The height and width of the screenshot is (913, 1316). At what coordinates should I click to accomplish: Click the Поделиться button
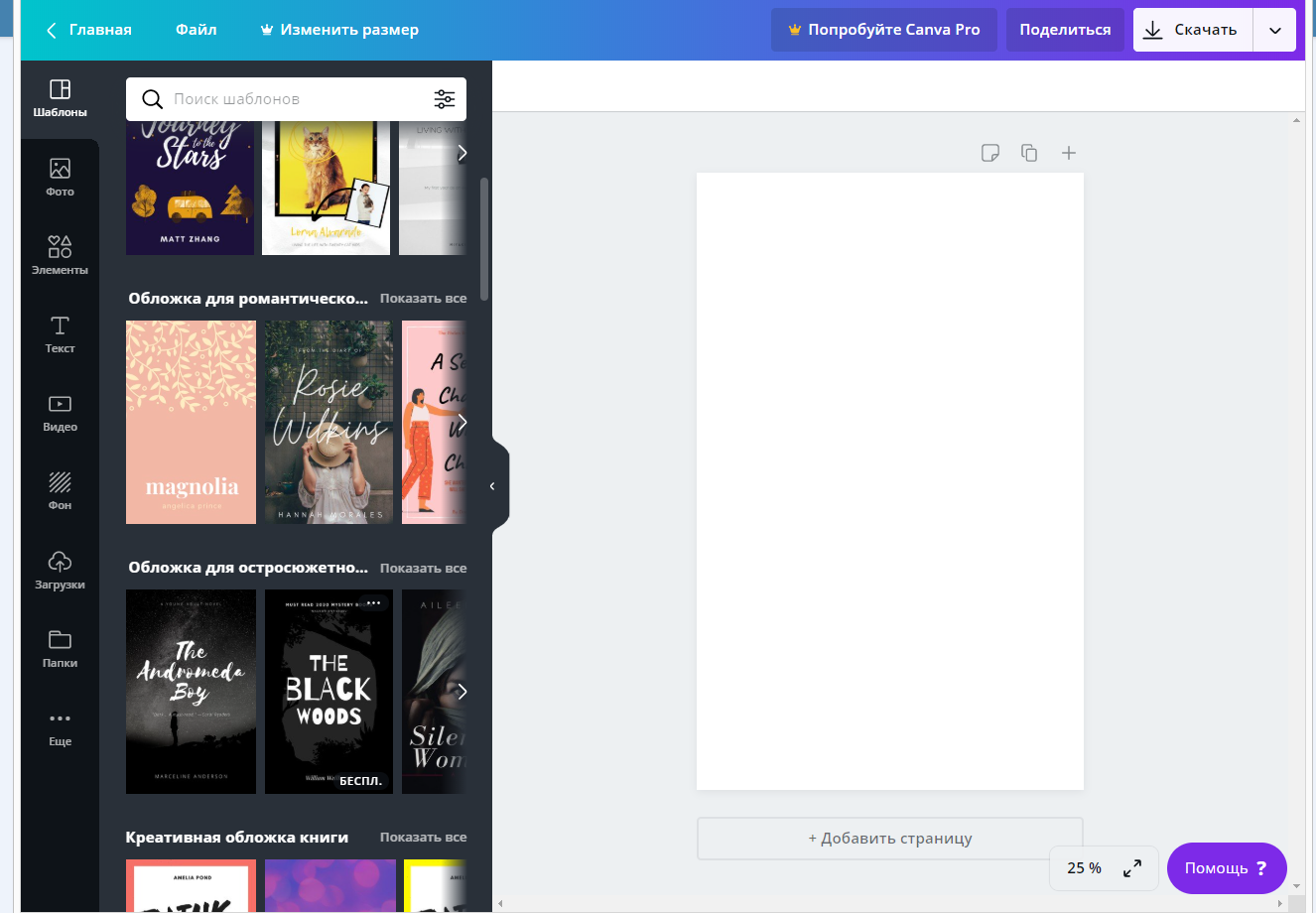pos(1065,30)
